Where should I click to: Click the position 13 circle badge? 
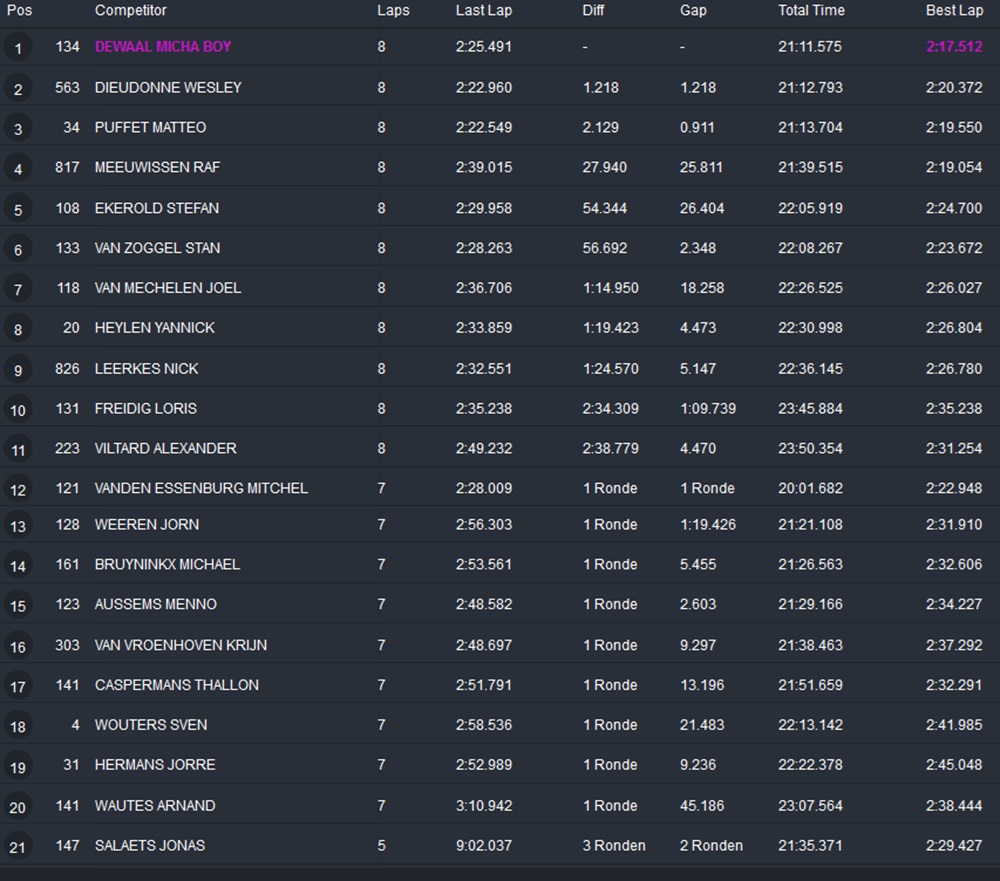(x=18, y=526)
